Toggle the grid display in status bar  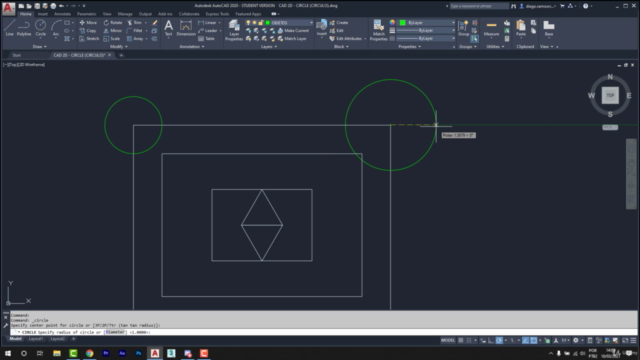tap(461, 340)
